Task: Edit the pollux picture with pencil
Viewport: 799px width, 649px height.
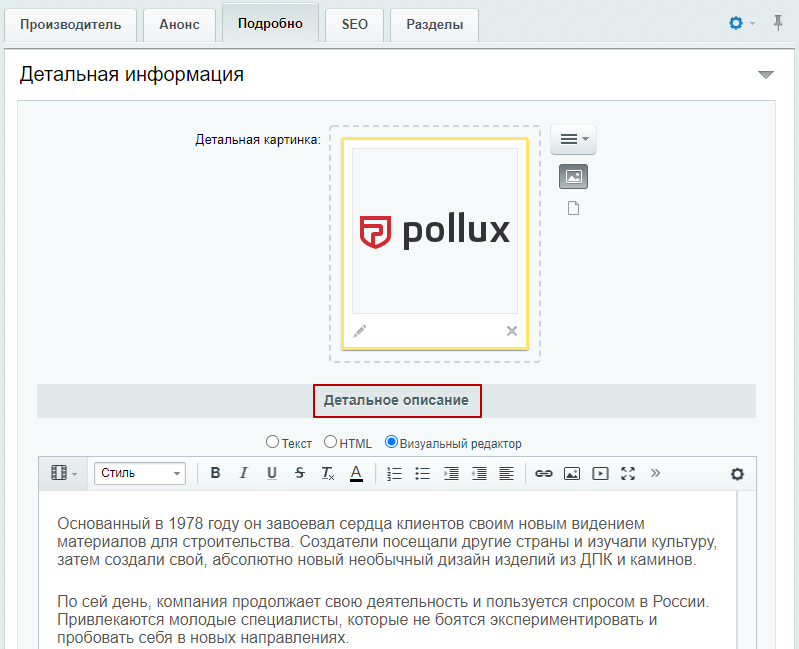Action: point(359,331)
